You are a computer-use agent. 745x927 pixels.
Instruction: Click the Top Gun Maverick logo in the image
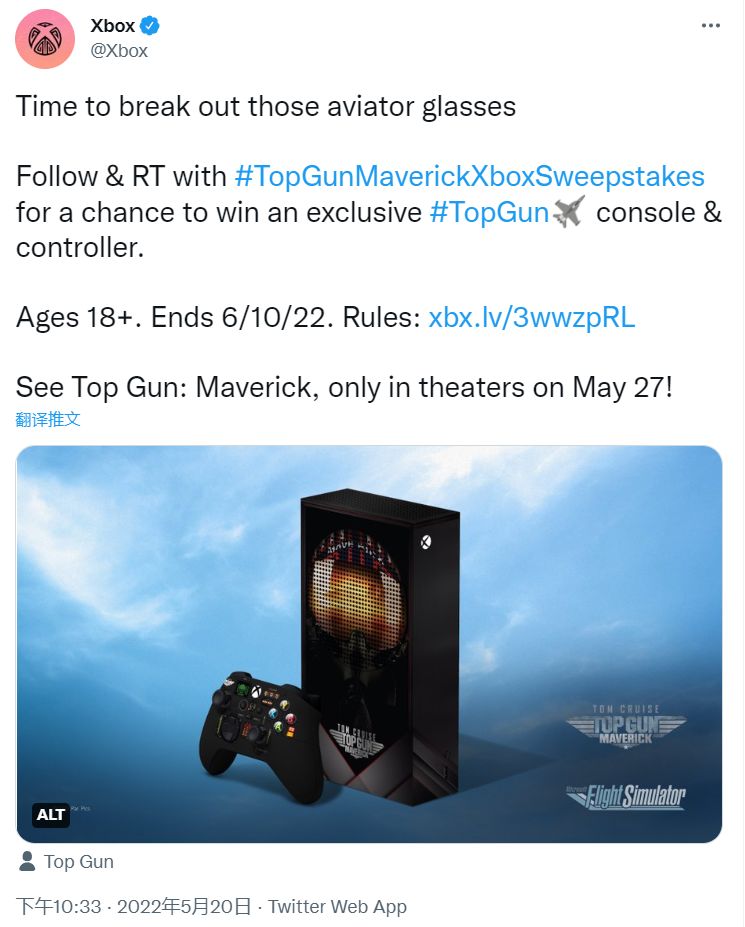pos(625,724)
